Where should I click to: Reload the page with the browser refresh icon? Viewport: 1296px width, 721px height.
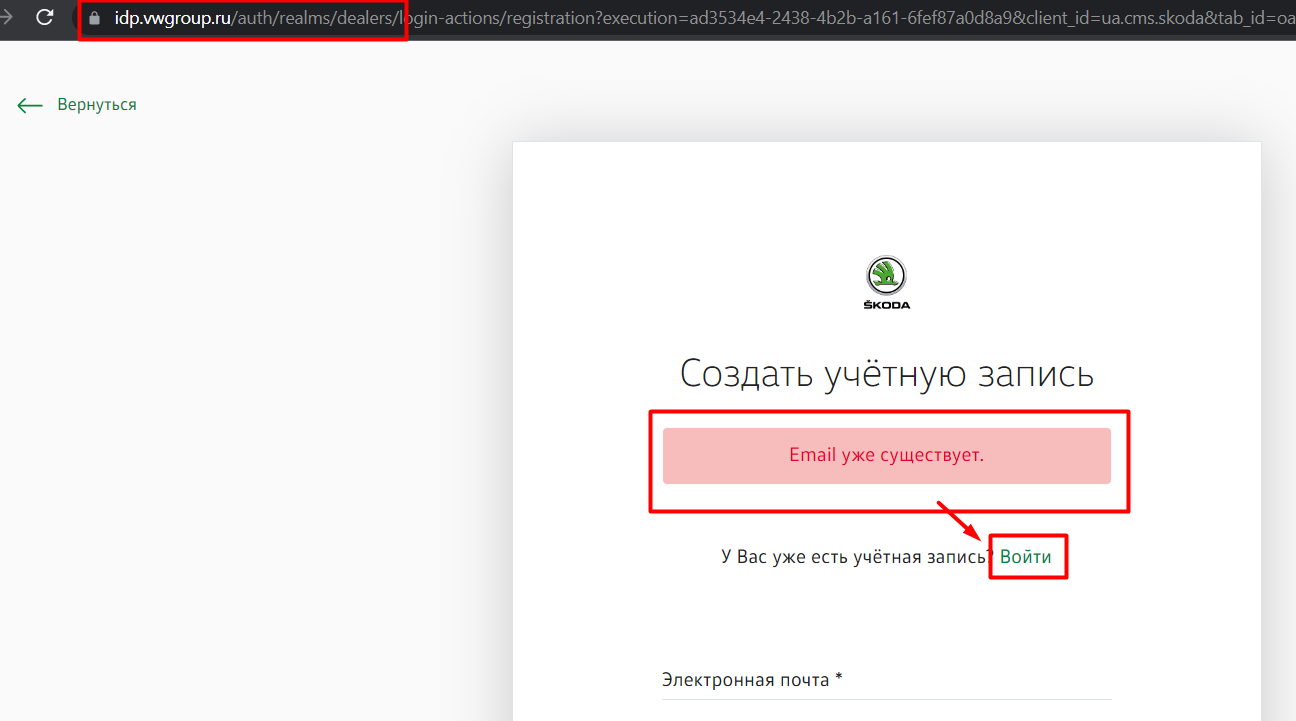[45, 18]
